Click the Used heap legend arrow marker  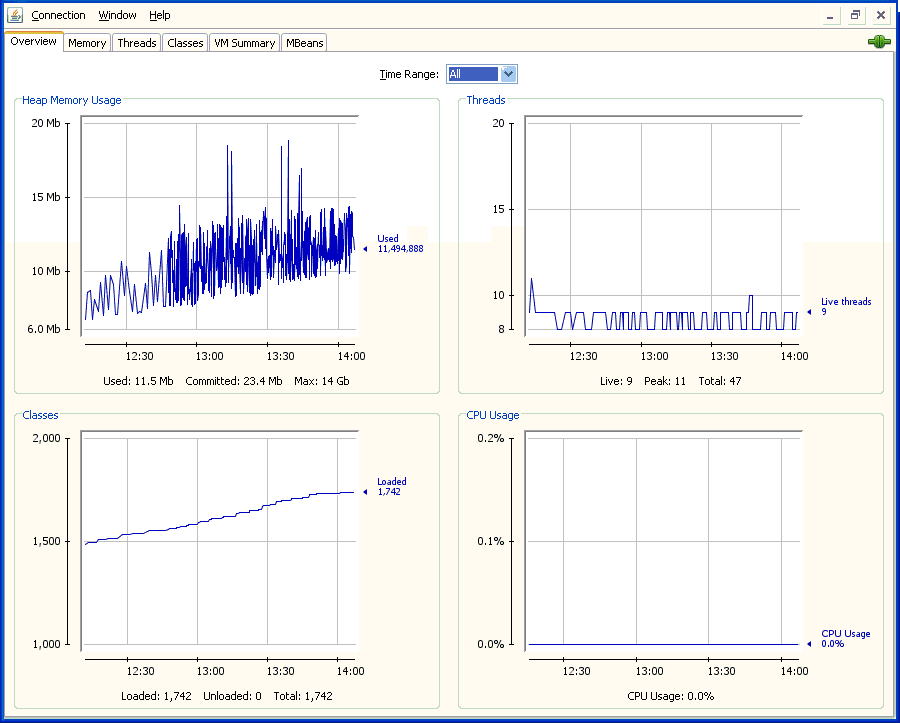click(x=365, y=249)
